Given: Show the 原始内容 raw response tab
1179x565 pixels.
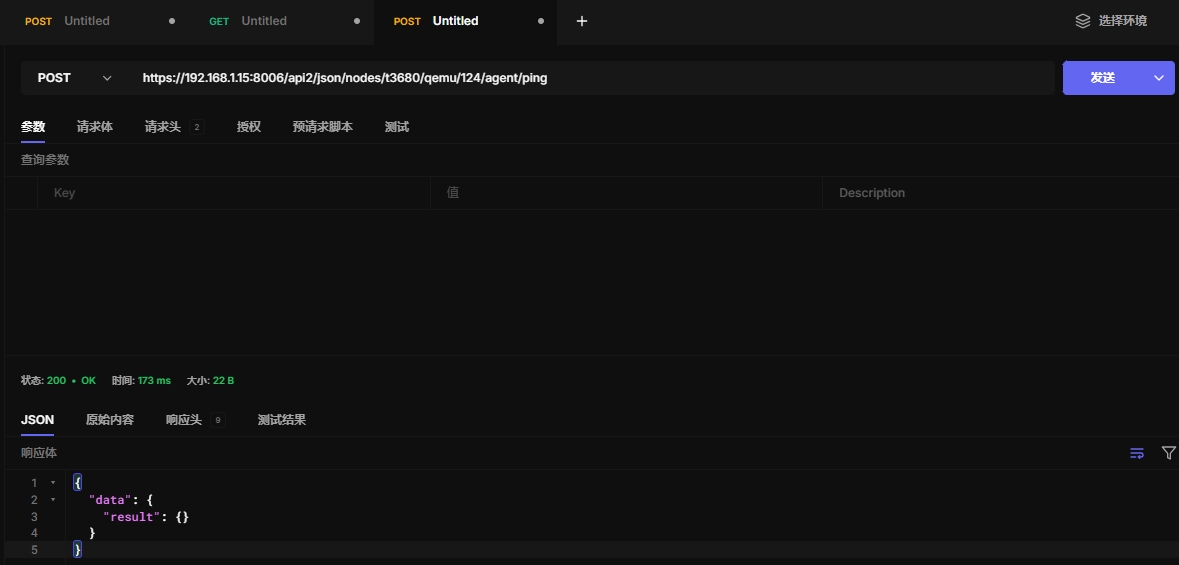Looking at the screenshot, I should point(110,420).
